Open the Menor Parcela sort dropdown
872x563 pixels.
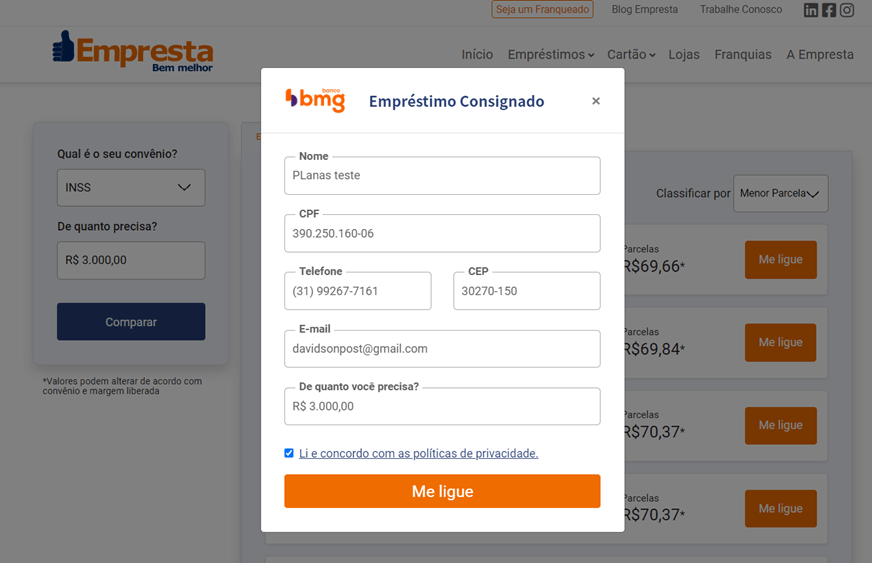click(x=780, y=193)
